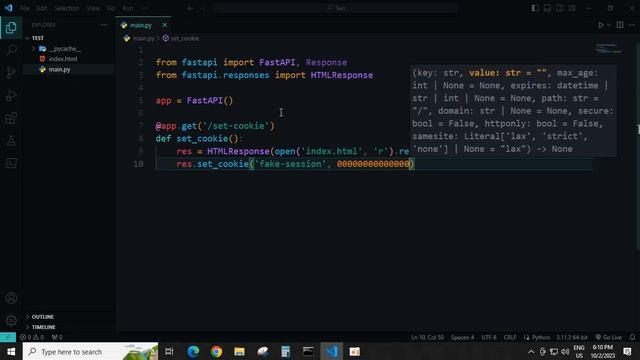The height and width of the screenshot is (360, 640).
Task: Show hidden system tray icons
Action: (x=531, y=351)
